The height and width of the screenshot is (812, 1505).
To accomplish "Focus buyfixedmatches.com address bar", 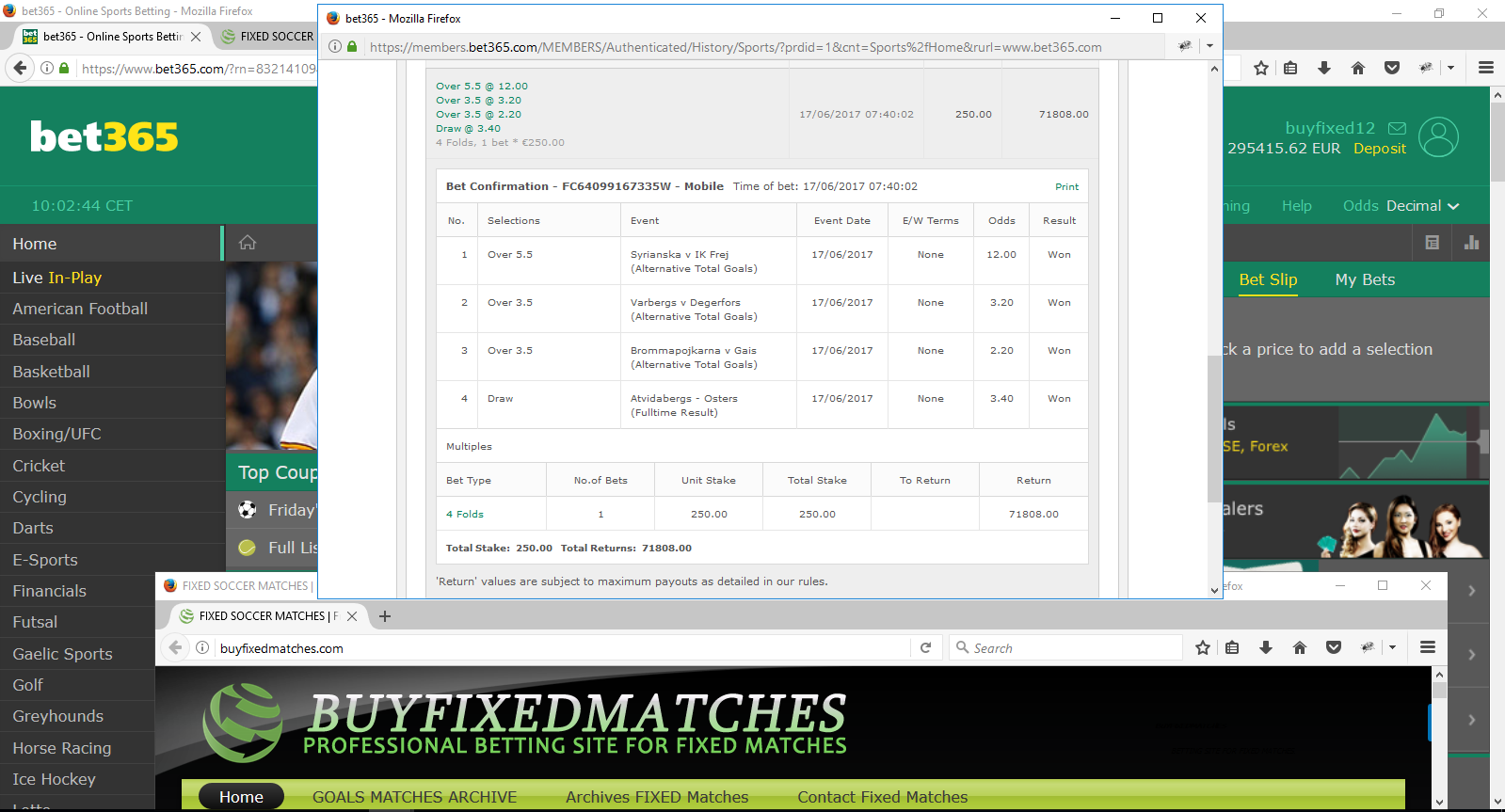I will coord(562,647).
